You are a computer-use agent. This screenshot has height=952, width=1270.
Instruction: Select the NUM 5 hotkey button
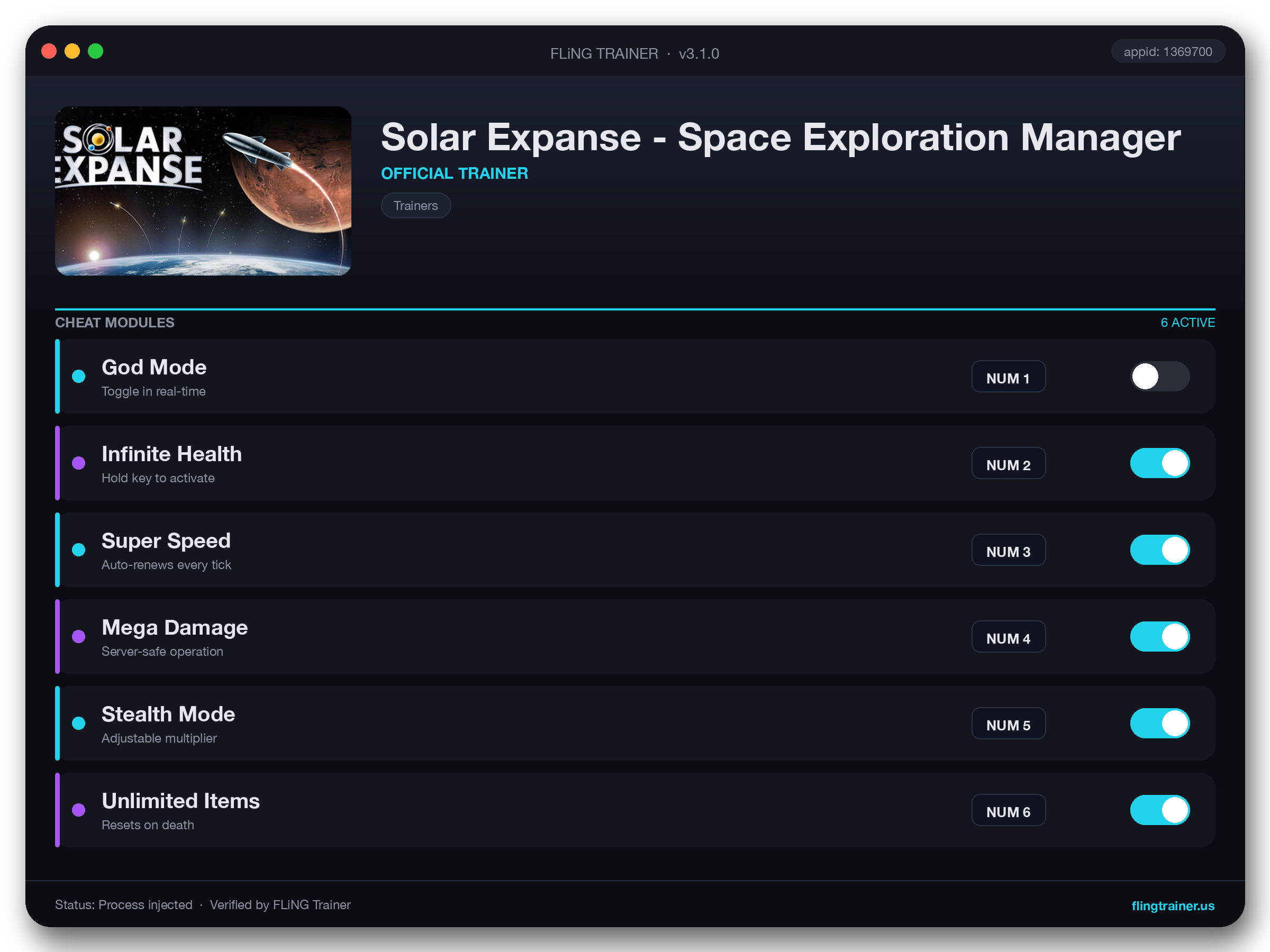click(x=1008, y=723)
